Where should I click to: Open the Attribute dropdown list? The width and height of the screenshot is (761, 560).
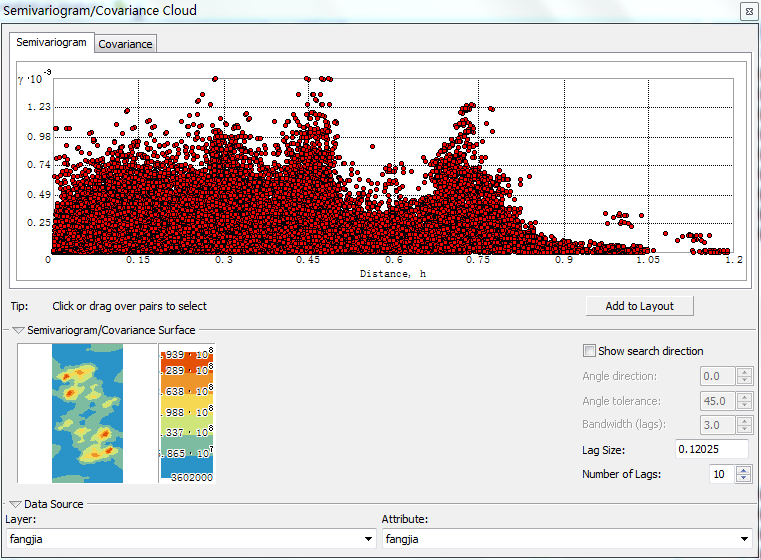[x=743, y=539]
